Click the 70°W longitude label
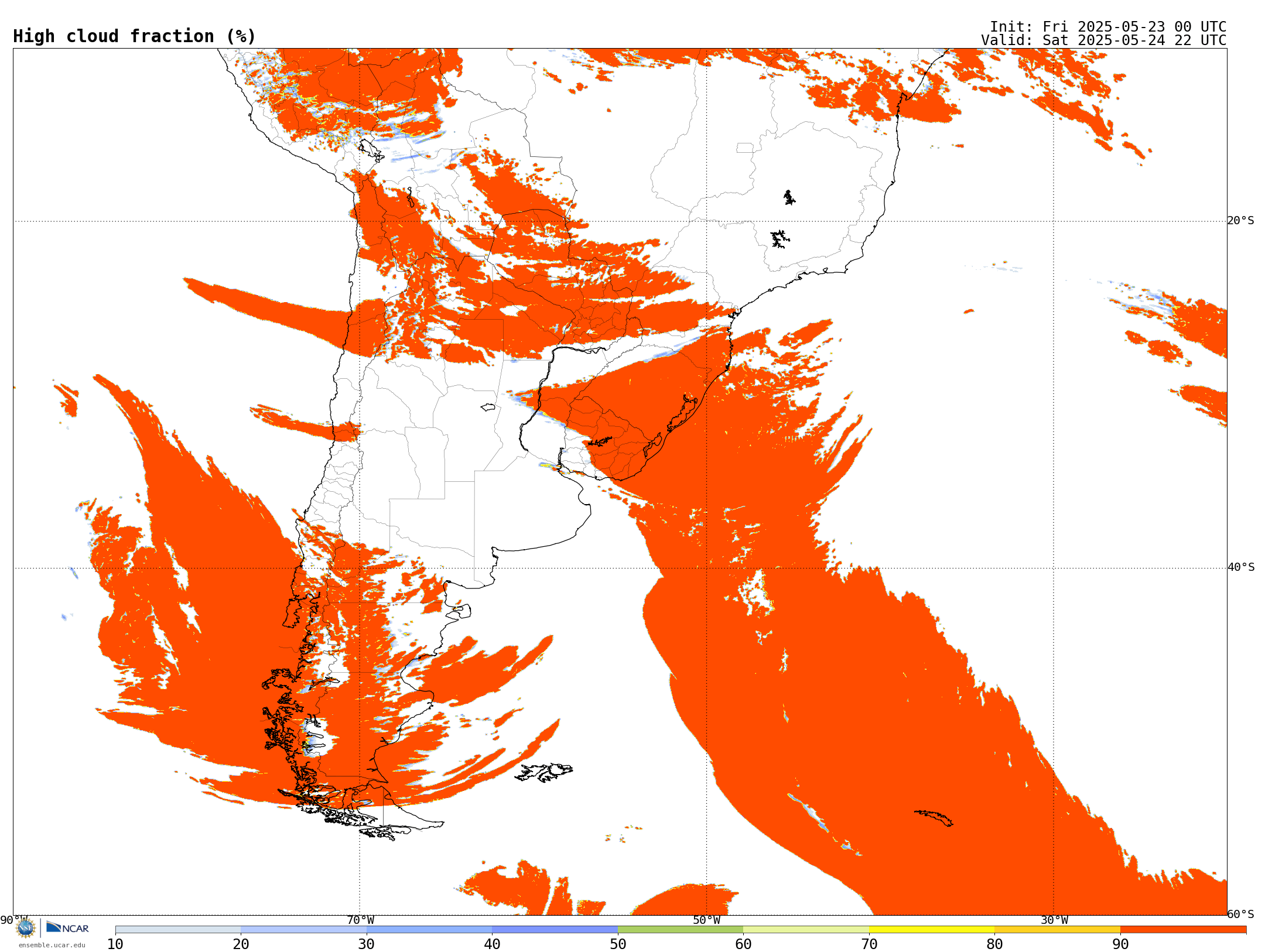The height and width of the screenshot is (952, 1265). pos(360,920)
